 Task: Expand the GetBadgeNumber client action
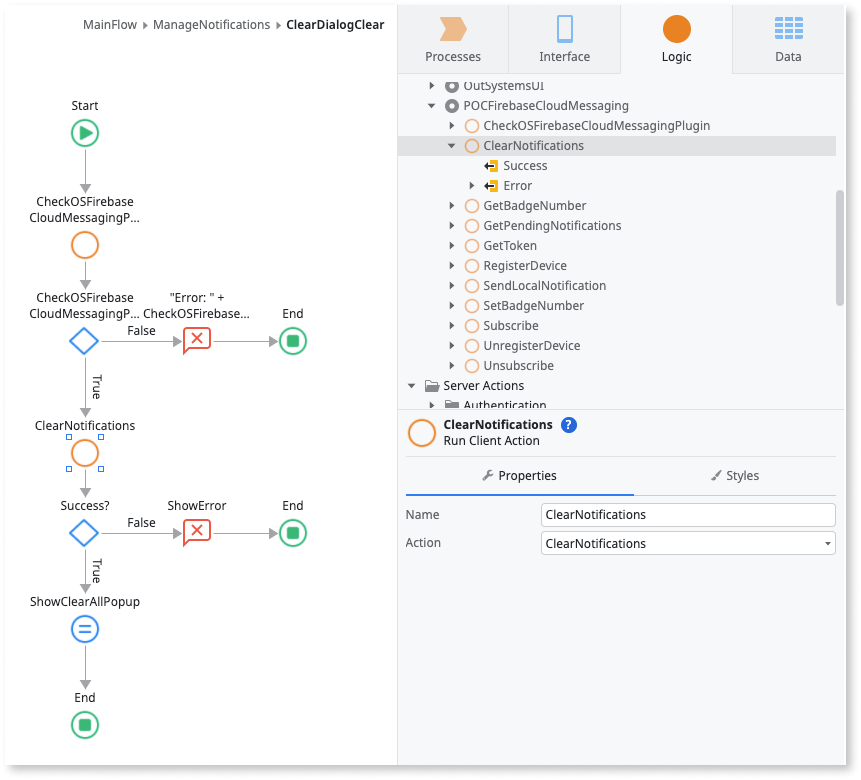pos(452,205)
